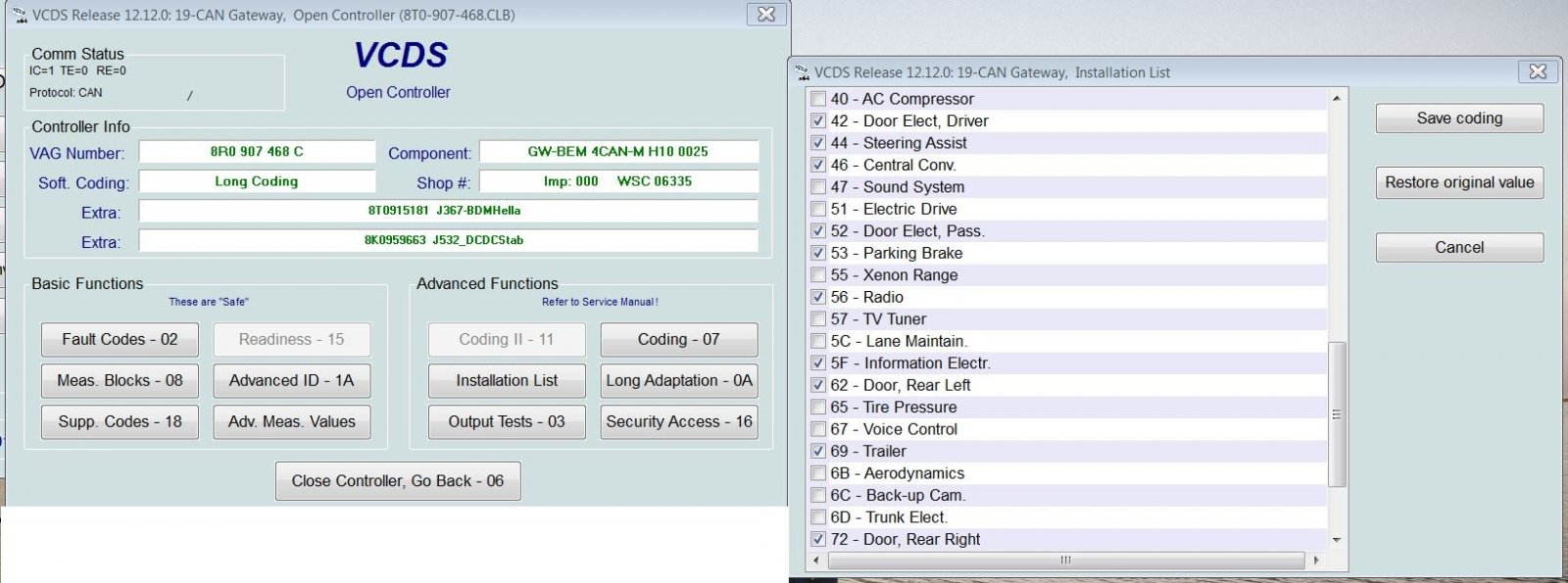Viewport: 1568px width, 583px height.
Task: Click the horizontal scroll left arrow
Action: click(817, 560)
